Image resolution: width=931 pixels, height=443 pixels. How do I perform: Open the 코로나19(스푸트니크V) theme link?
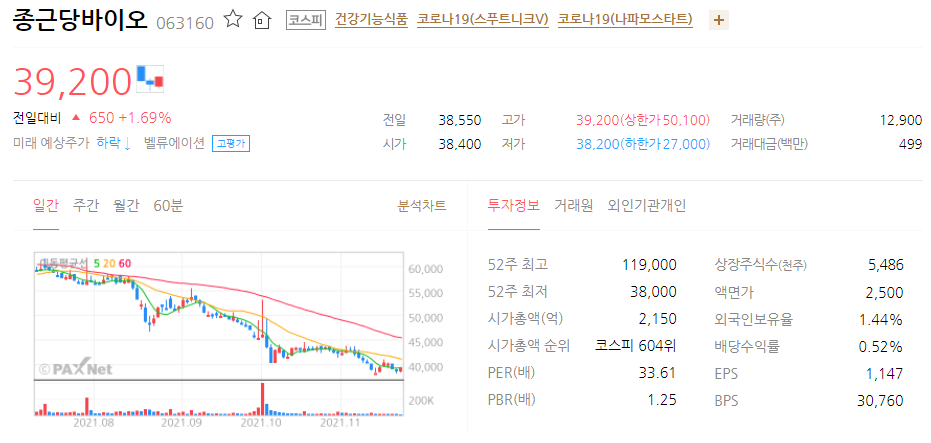coord(483,20)
